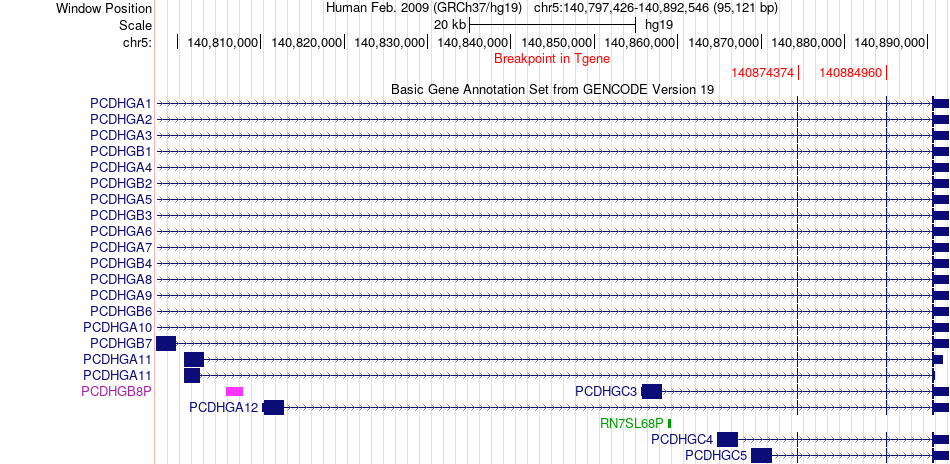The width and height of the screenshot is (950, 464).
Task: Select the PCDHGC3 exon block
Action: pyautogui.click(x=651, y=391)
